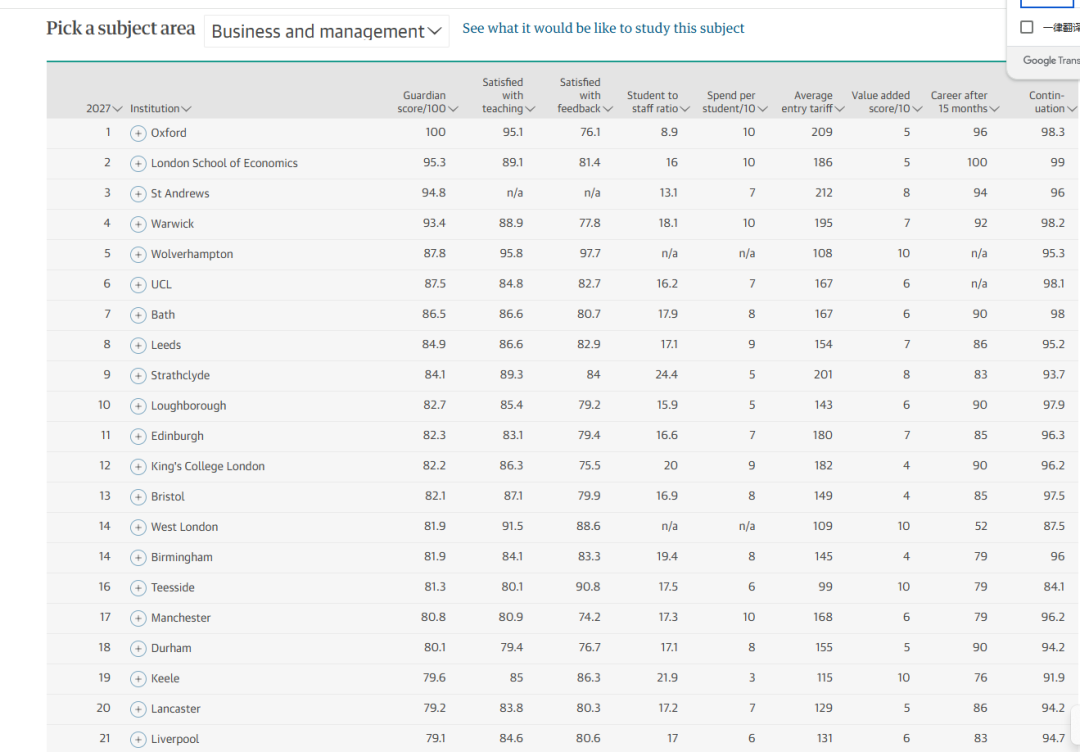Image resolution: width=1080 pixels, height=752 pixels.
Task: Click the Manchester institution name
Action: [181, 618]
